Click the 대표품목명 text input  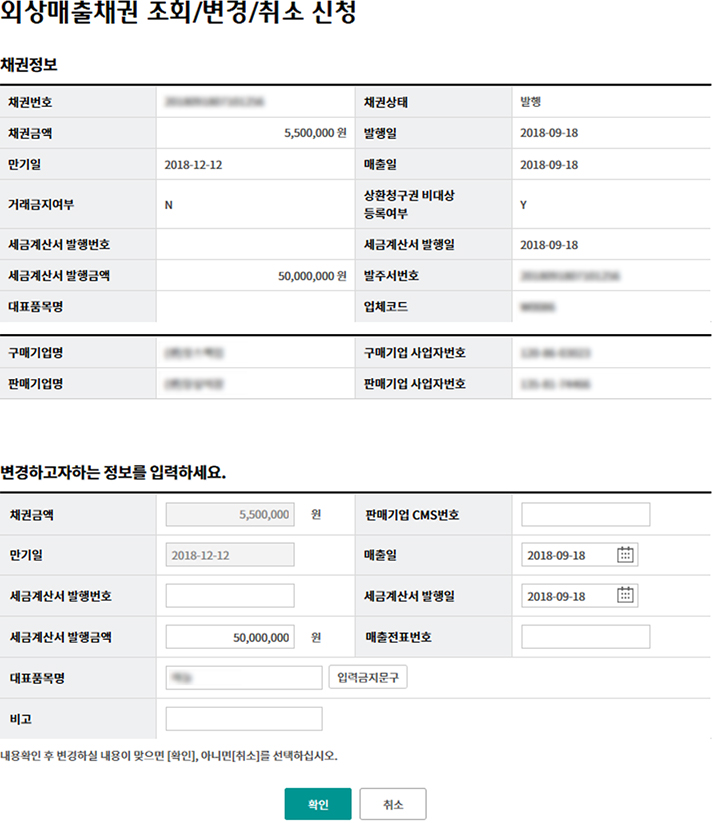[244, 678]
